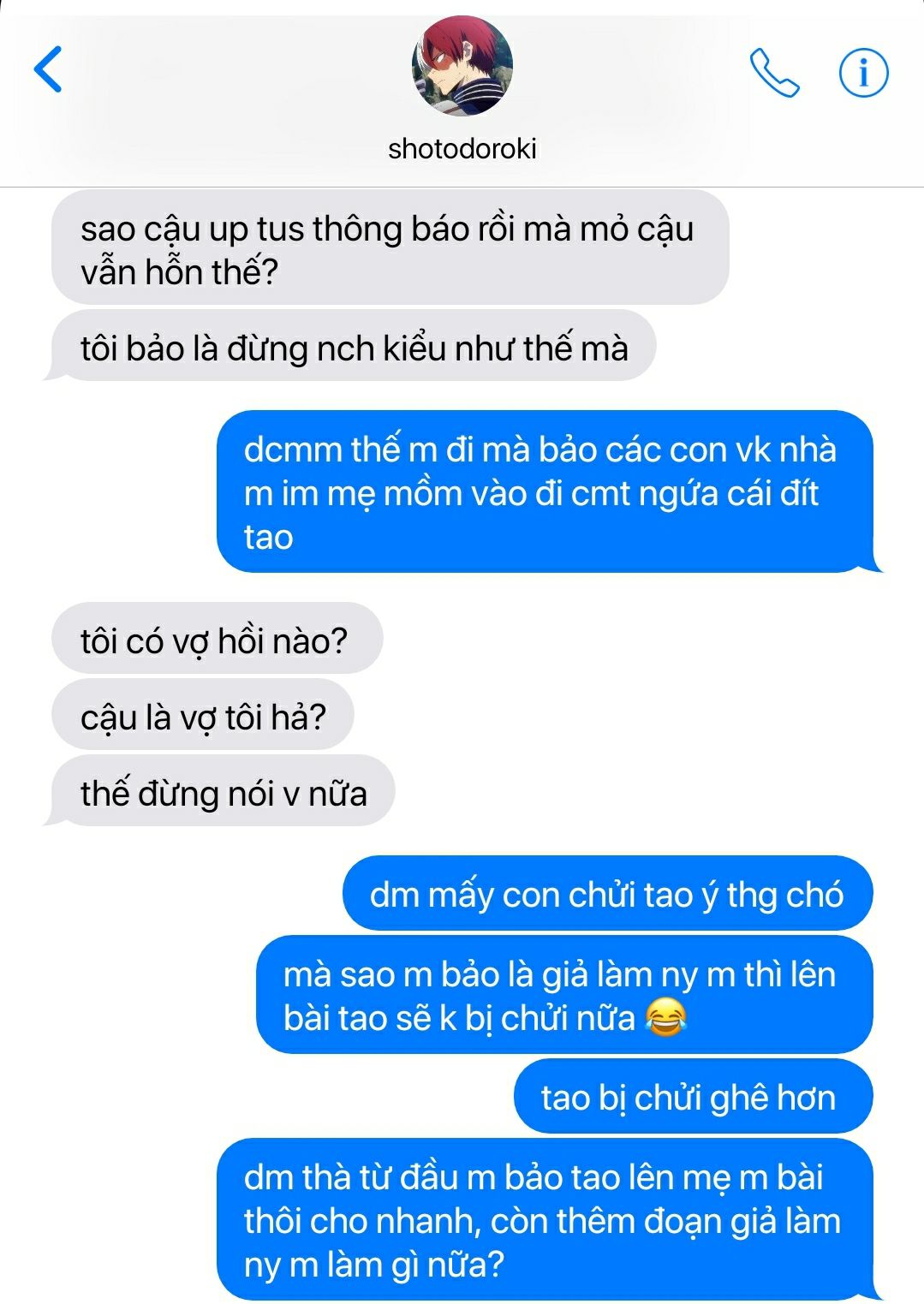The width and height of the screenshot is (924, 1304).
Task: Click the laughing-crying emoji in the bubble
Action: [x=666, y=1017]
